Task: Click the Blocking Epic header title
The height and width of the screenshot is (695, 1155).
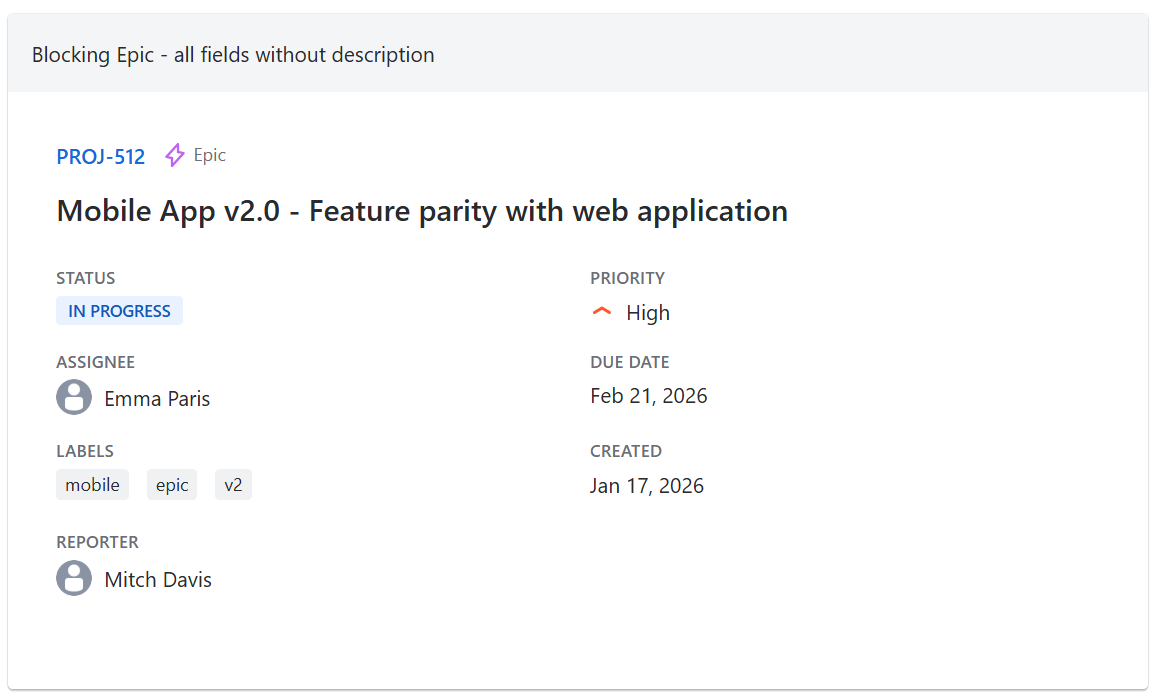Action: tap(233, 55)
